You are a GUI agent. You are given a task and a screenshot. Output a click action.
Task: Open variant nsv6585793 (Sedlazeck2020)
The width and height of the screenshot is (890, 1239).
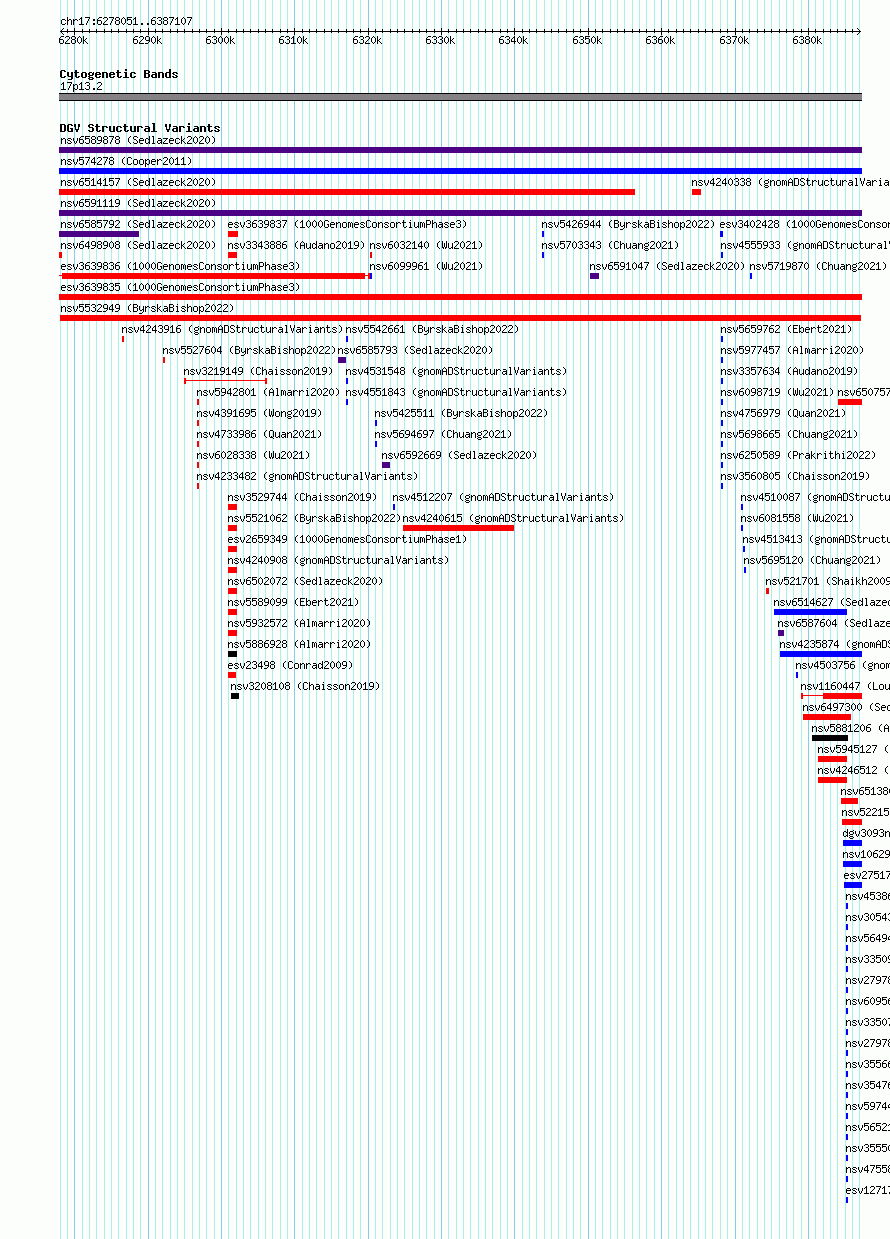click(415, 350)
